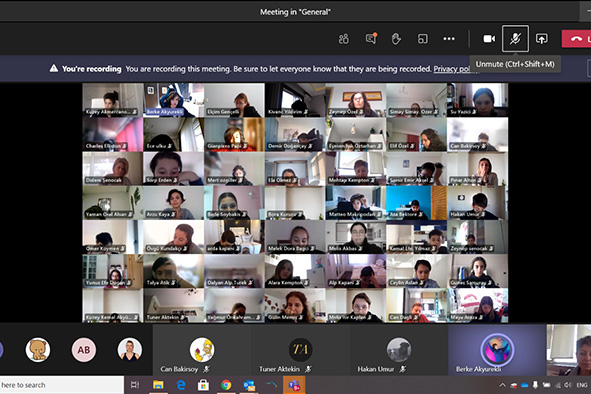
Task: Select Talya Atik's video tile
Action: 174,271
